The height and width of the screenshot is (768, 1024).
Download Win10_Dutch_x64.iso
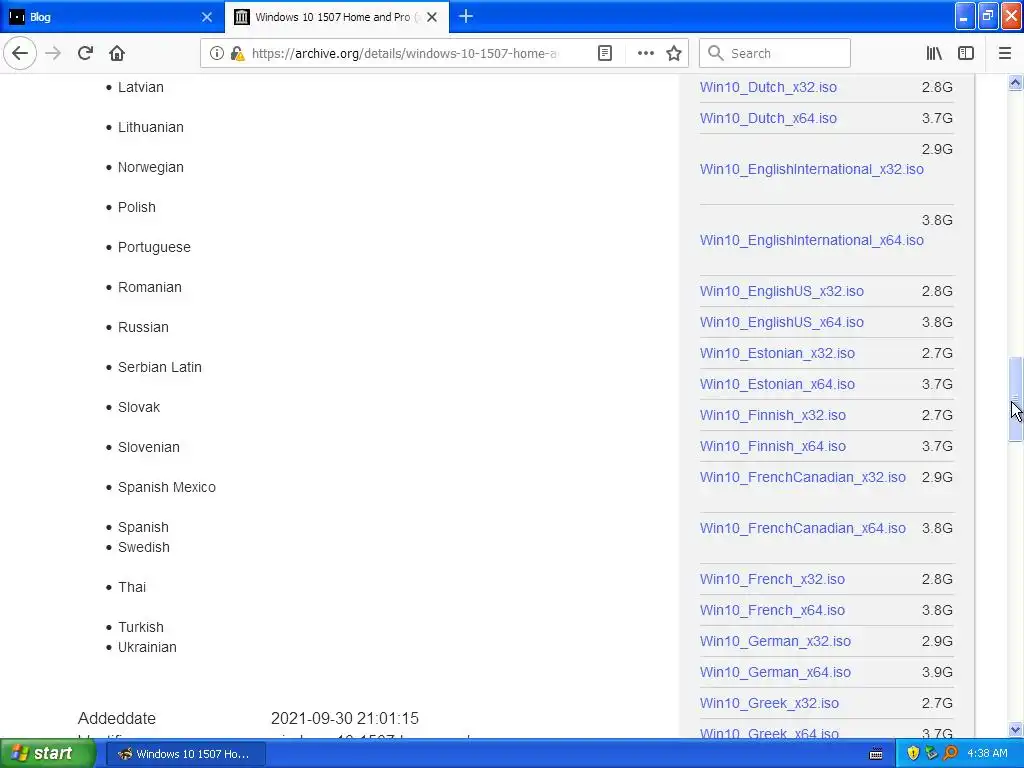[x=768, y=118]
